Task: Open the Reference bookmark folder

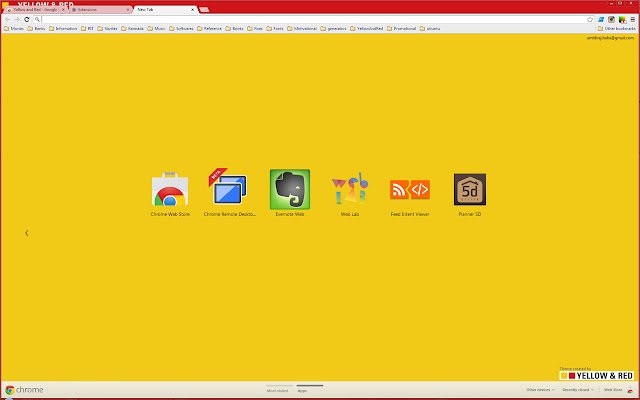Action: (209, 29)
